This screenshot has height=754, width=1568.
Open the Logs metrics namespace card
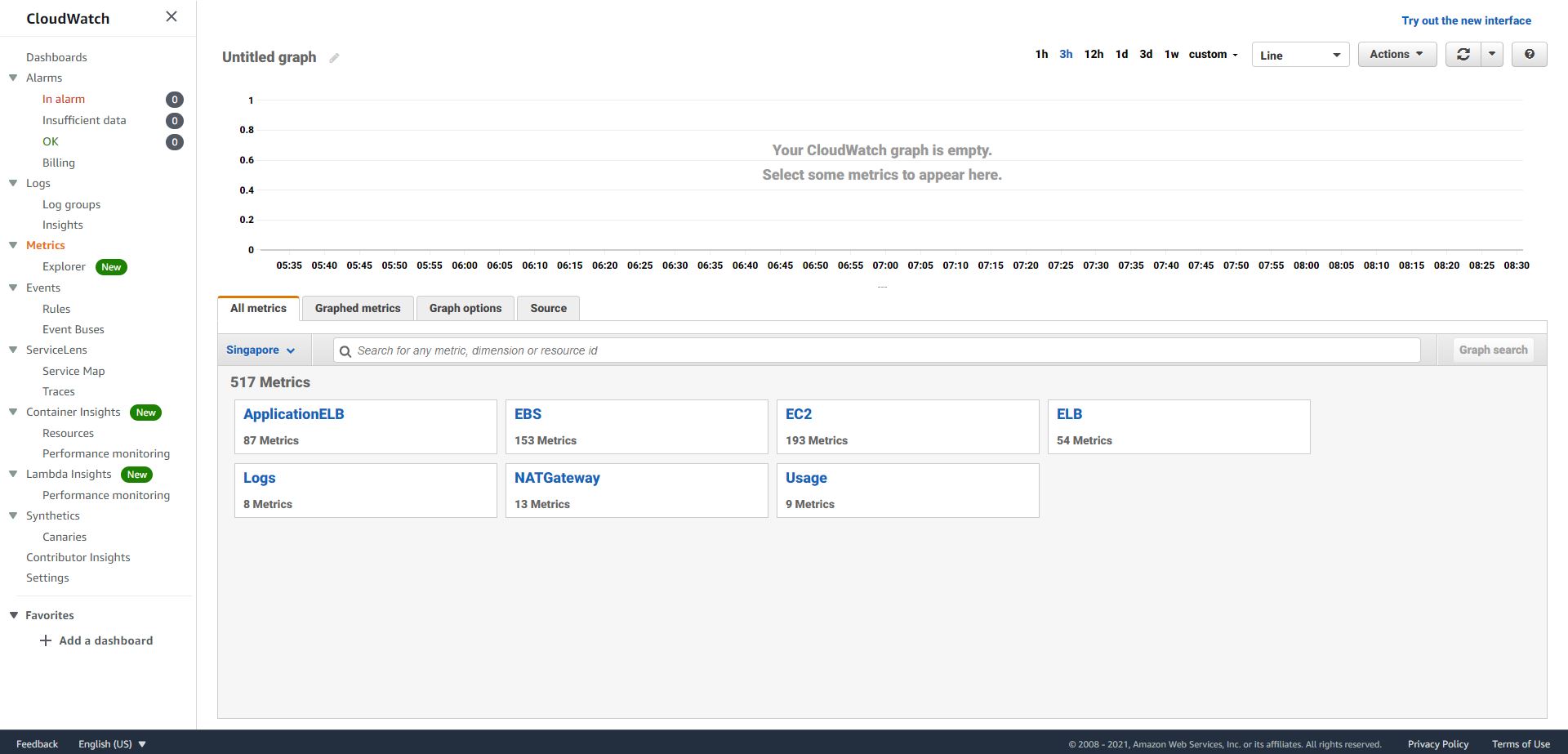click(366, 490)
